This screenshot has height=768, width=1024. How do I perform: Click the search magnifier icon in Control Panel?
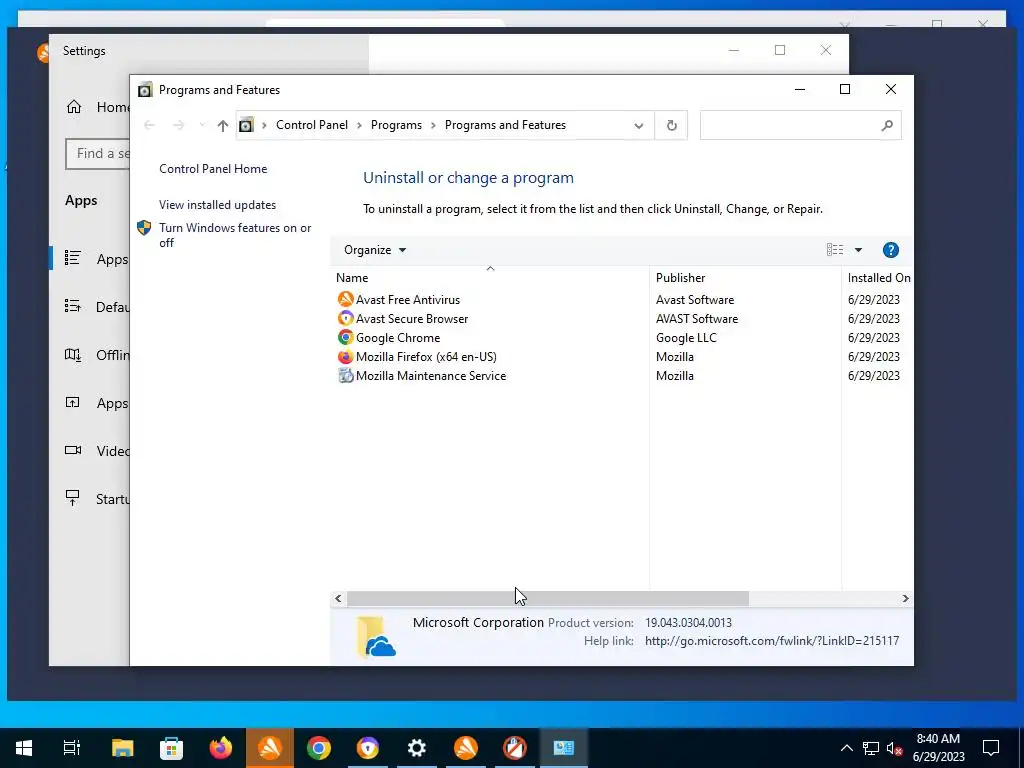point(886,125)
